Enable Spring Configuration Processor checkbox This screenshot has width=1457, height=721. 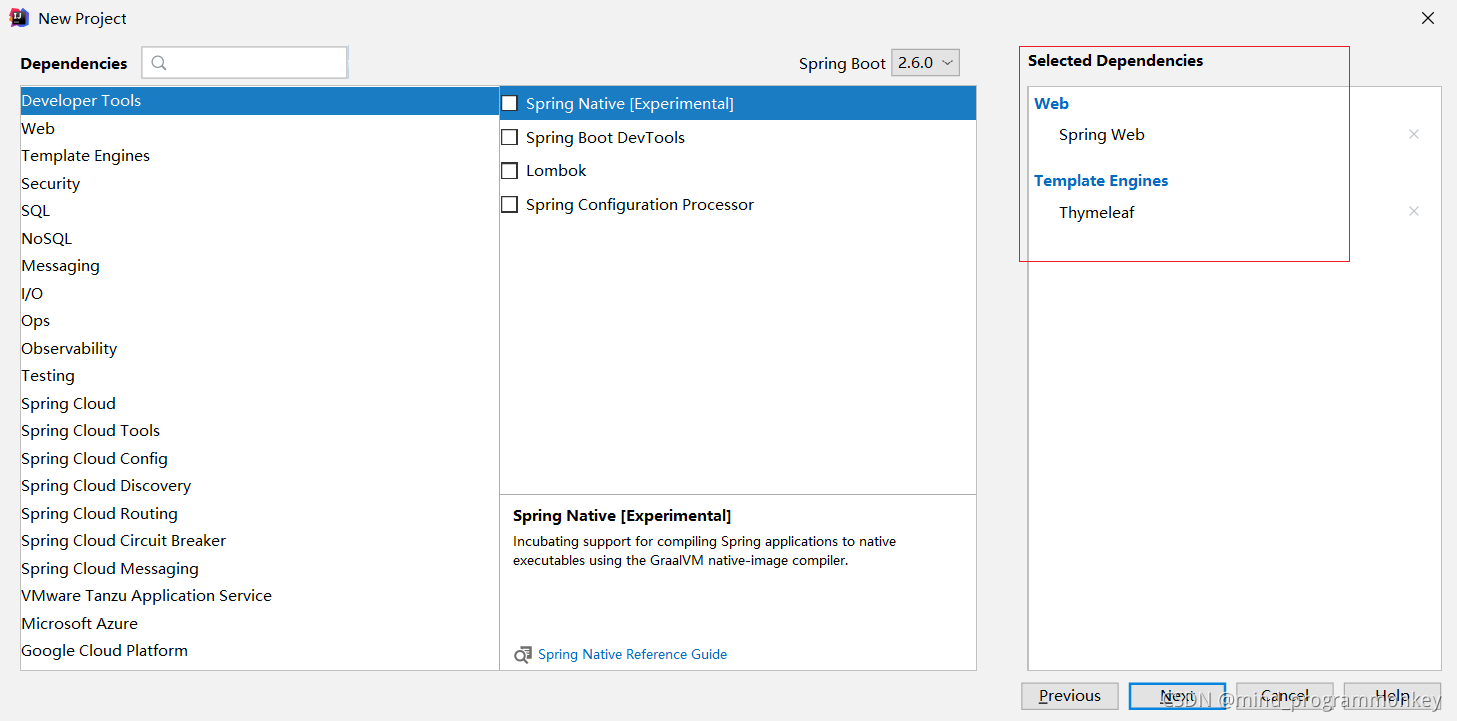coord(510,204)
